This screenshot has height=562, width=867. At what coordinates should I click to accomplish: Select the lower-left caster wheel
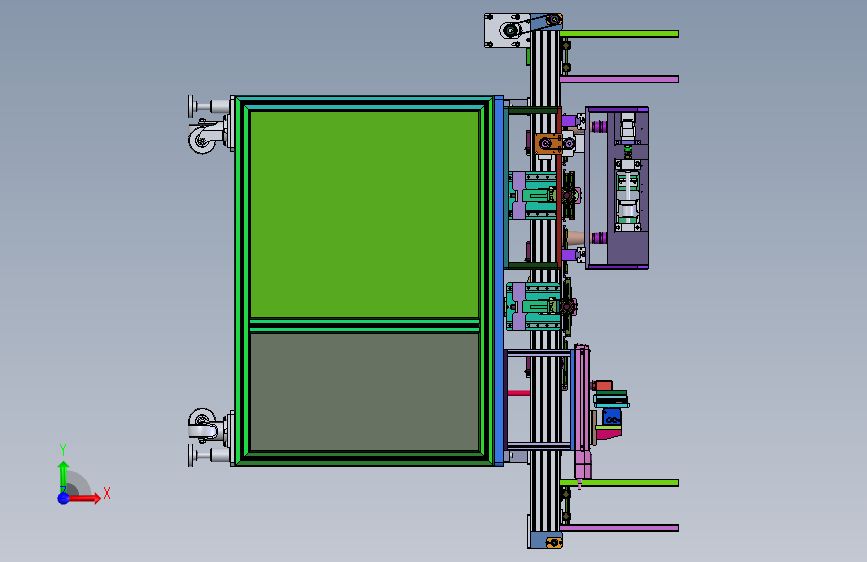201,423
